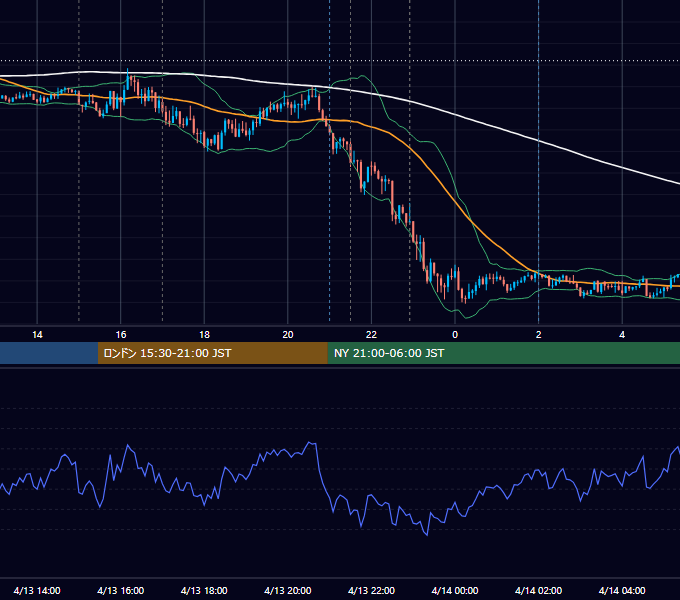Click the "4/13 22:00" date label
The width and height of the screenshot is (680, 600).
tap(371, 590)
